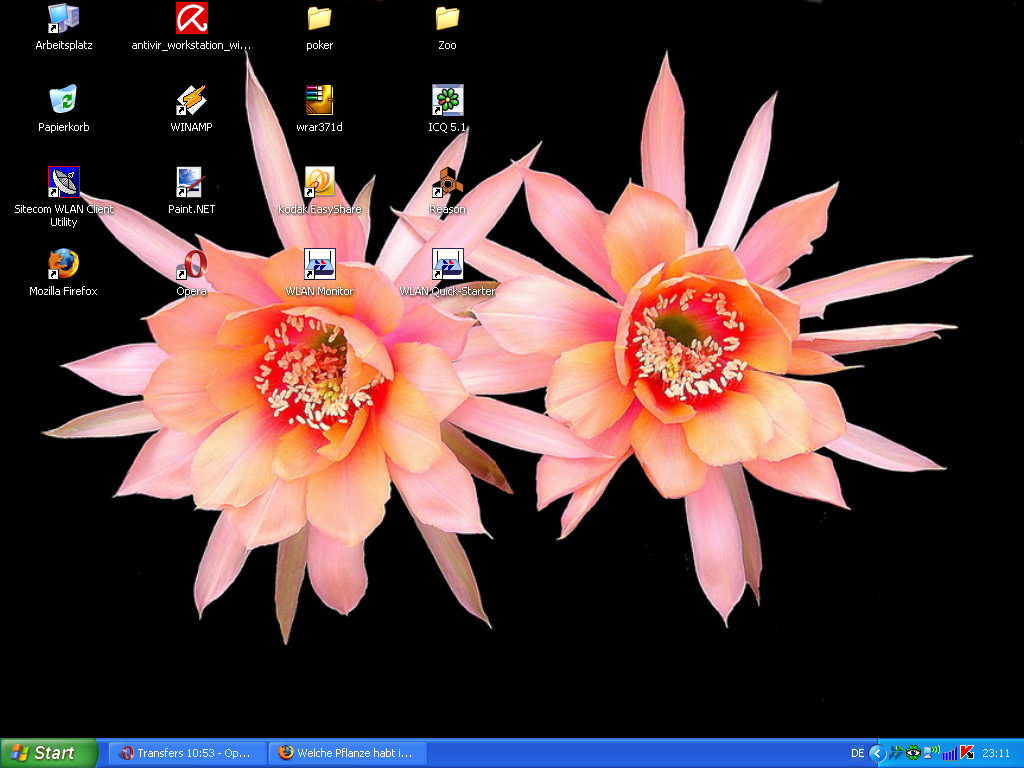Select the Kodak EasyShare shortcut
This screenshot has width=1024, height=768.
tap(319, 182)
